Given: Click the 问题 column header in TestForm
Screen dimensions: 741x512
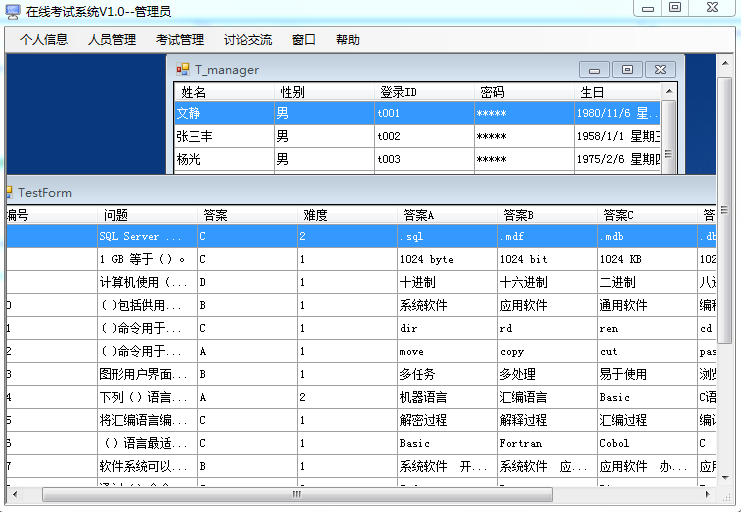Looking at the screenshot, I should click(147, 215).
